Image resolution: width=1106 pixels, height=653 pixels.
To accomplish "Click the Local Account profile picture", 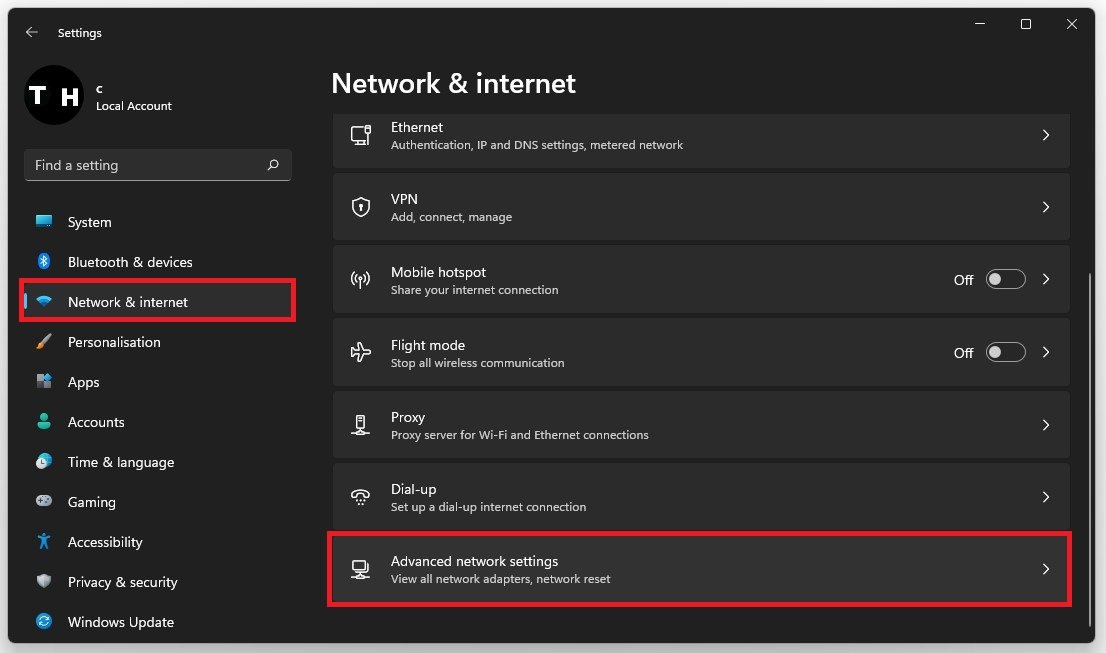I will click(53, 95).
